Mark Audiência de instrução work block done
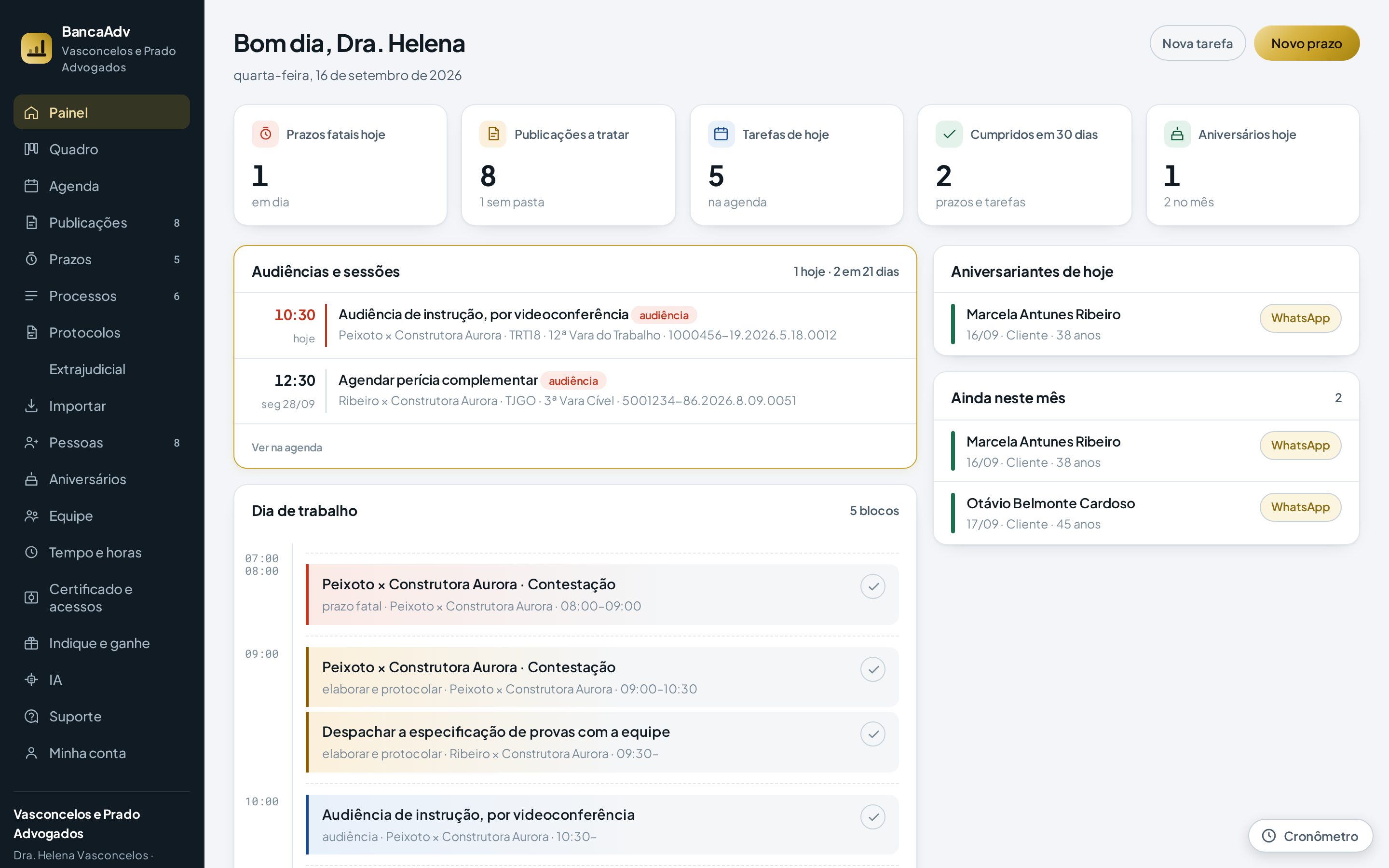1389x868 pixels. click(x=872, y=817)
